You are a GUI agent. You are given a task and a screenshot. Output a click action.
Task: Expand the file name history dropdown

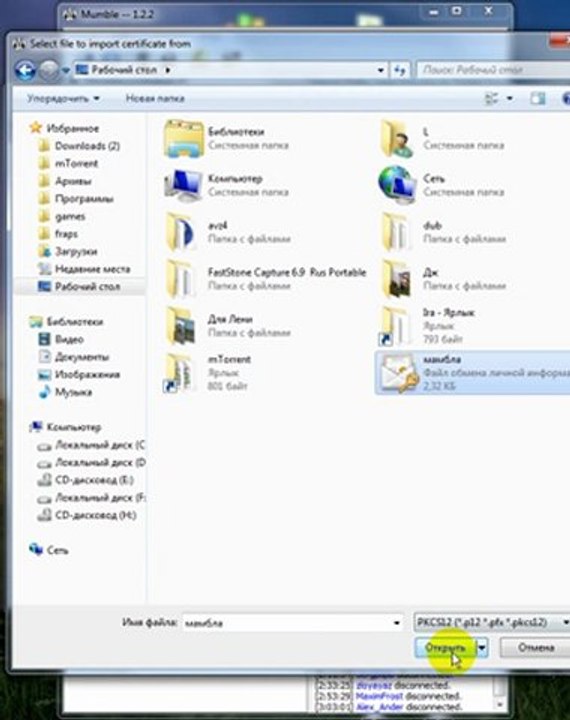[x=396, y=623]
